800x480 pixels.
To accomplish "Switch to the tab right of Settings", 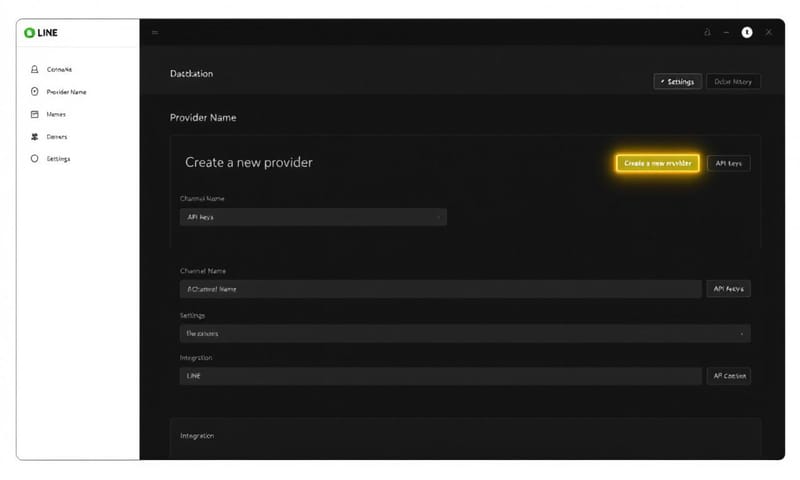I will click(734, 82).
